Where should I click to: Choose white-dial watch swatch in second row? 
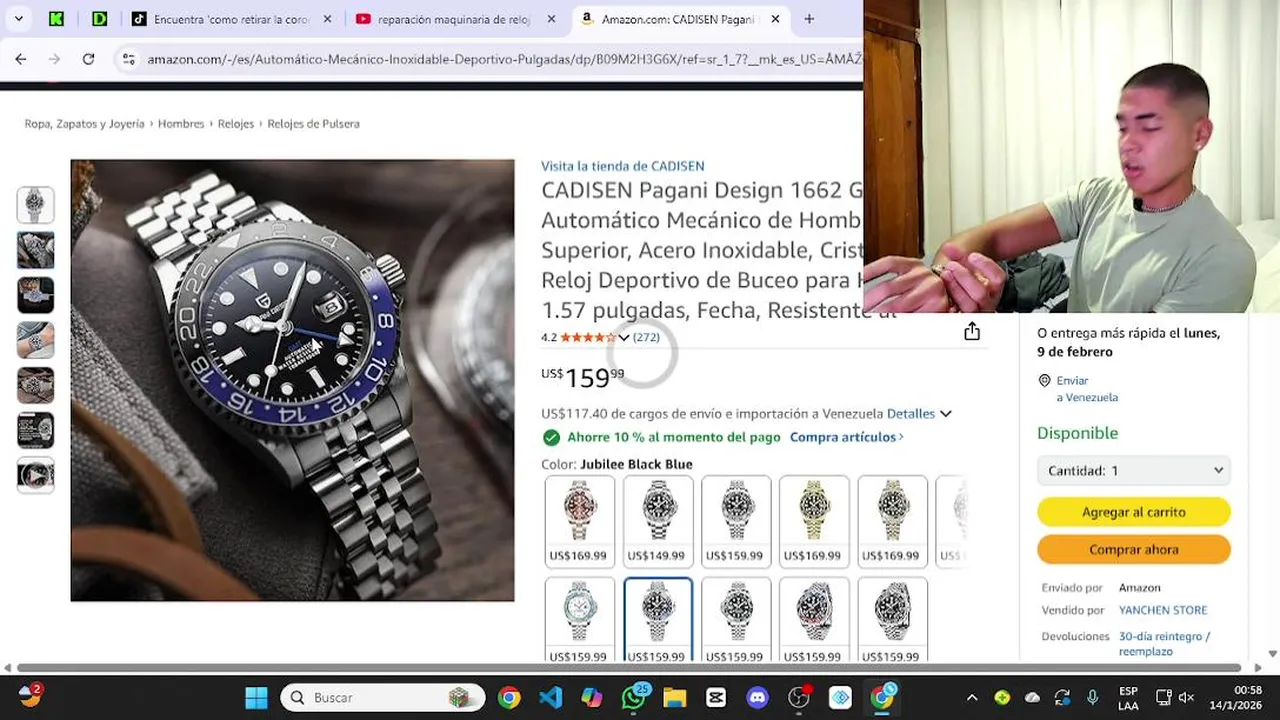(580, 620)
